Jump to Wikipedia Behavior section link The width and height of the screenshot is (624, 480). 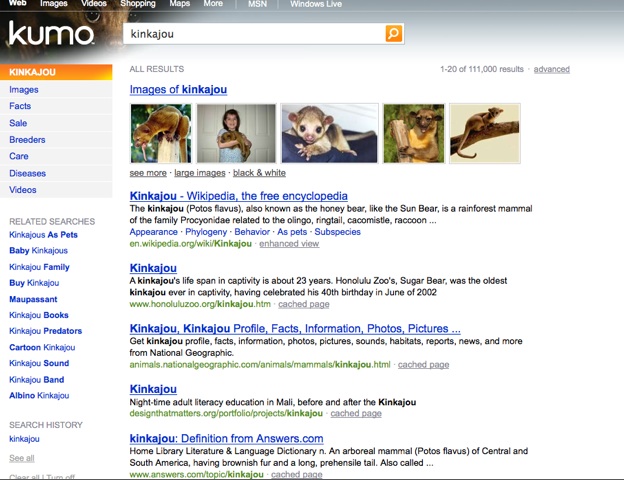point(252,232)
